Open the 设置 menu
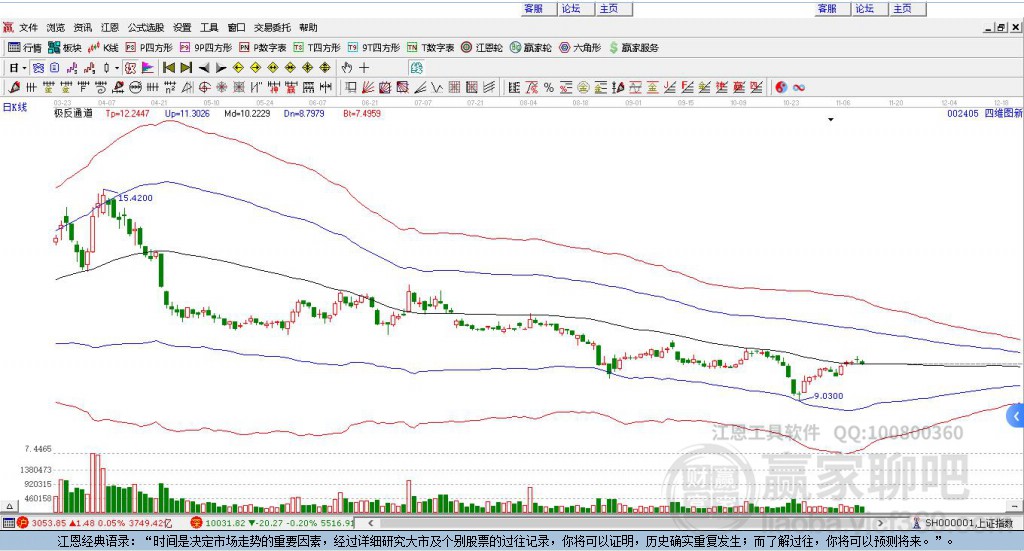The height and width of the screenshot is (551, 1024). coord(182,27)
